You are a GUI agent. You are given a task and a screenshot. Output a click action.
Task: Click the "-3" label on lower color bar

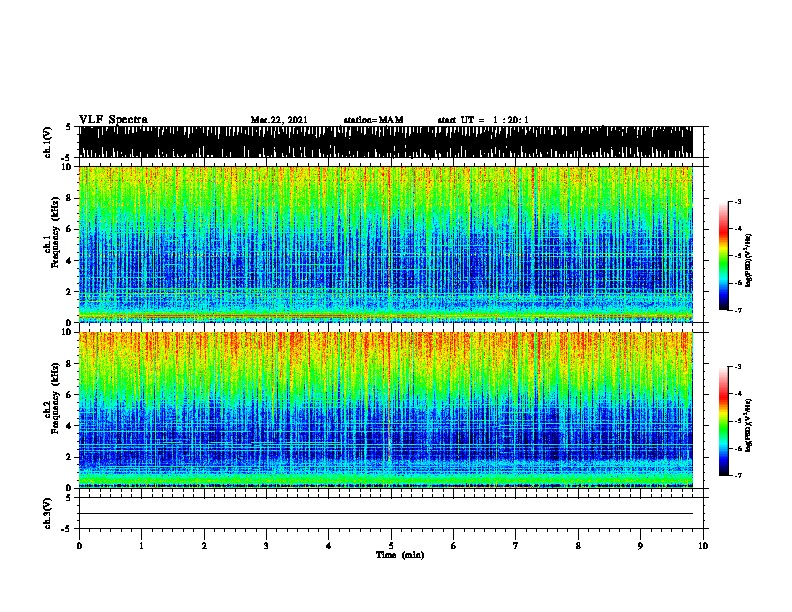[738, 367]
